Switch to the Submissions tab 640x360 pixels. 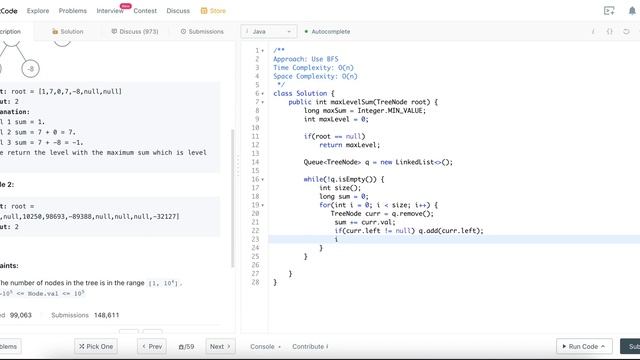(202, 31)
